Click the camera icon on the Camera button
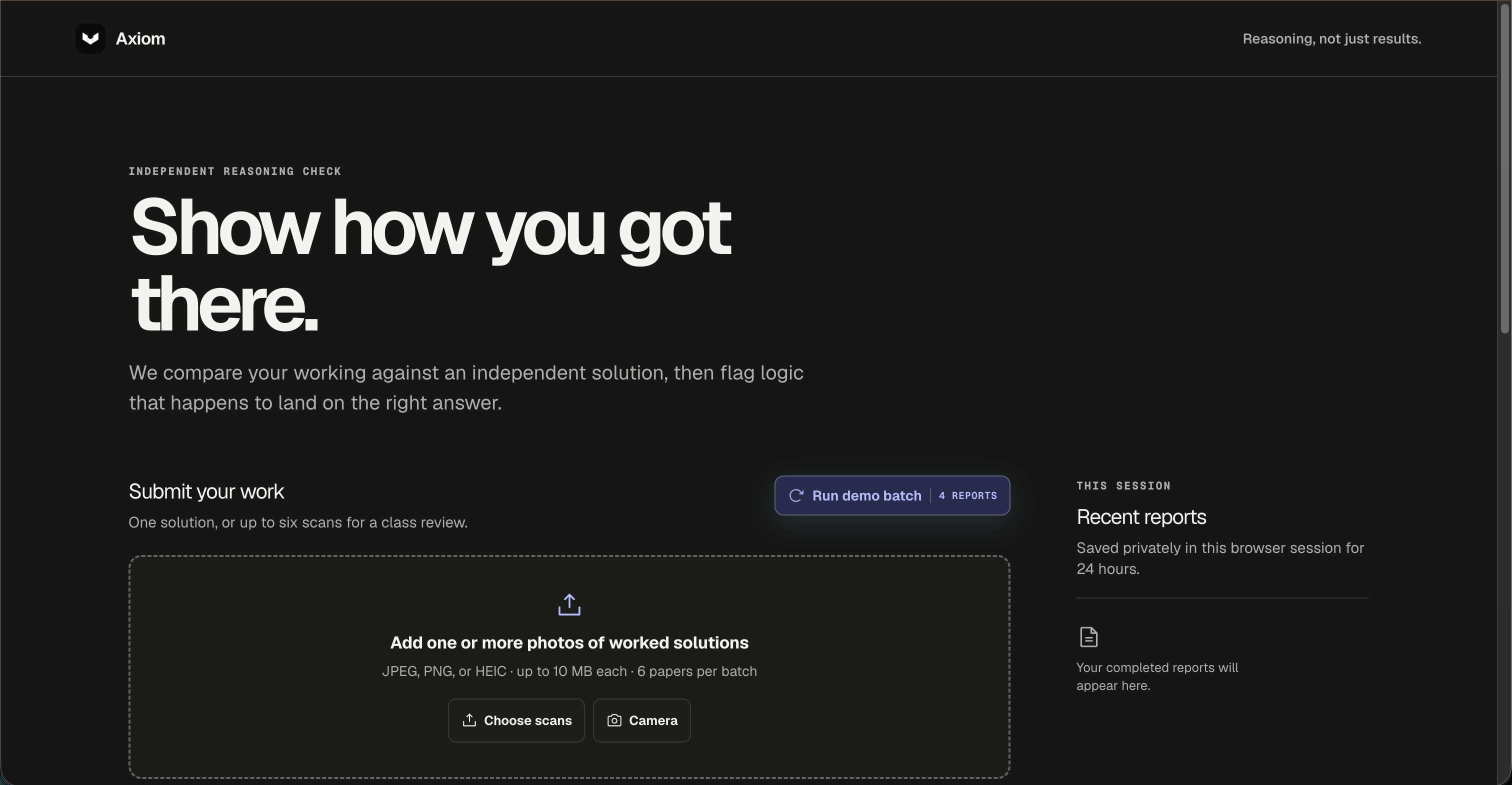1512x785 pixels. click(614, 720)
